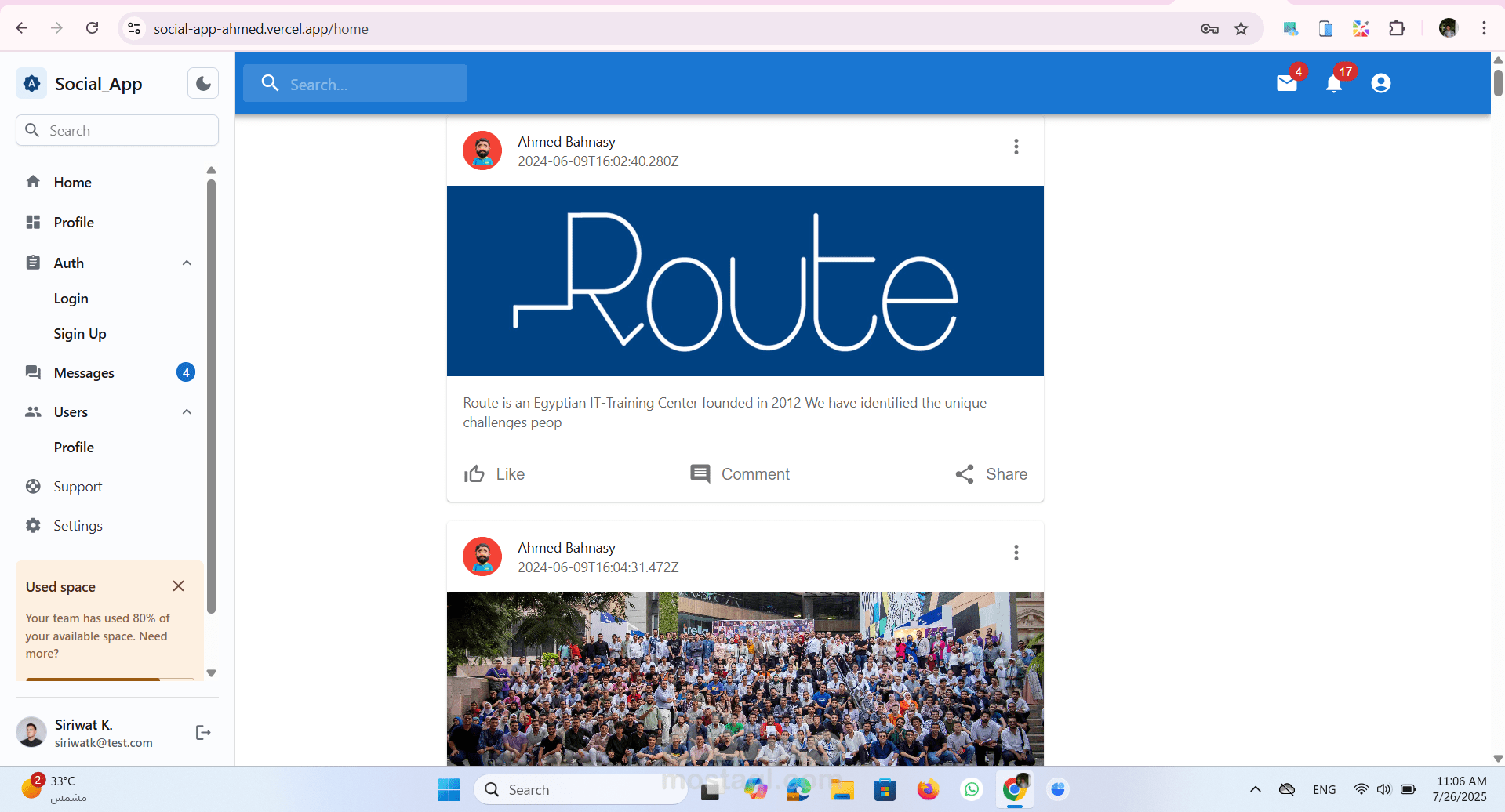Open the Wi-Fi network tray icon
1505x812 pixels.
pyautogui.click(x=1361, y=789)
